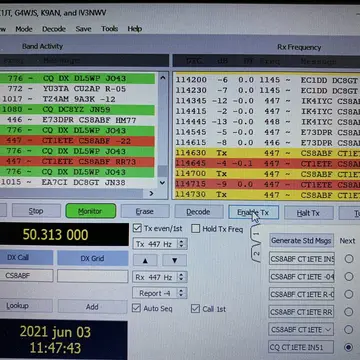Click Band Activity horizontal scroll right arrow
360x360 pixels.
151,193
